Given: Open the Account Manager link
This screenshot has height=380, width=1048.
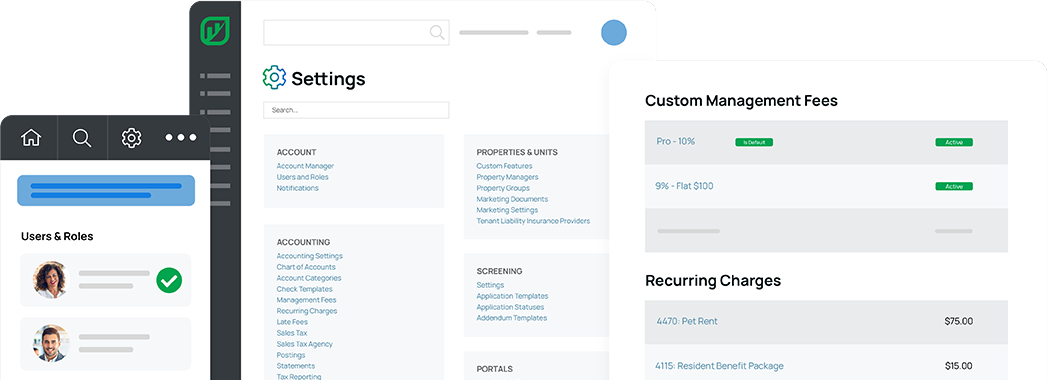Looking at the screenshot, I should [305, 166].
